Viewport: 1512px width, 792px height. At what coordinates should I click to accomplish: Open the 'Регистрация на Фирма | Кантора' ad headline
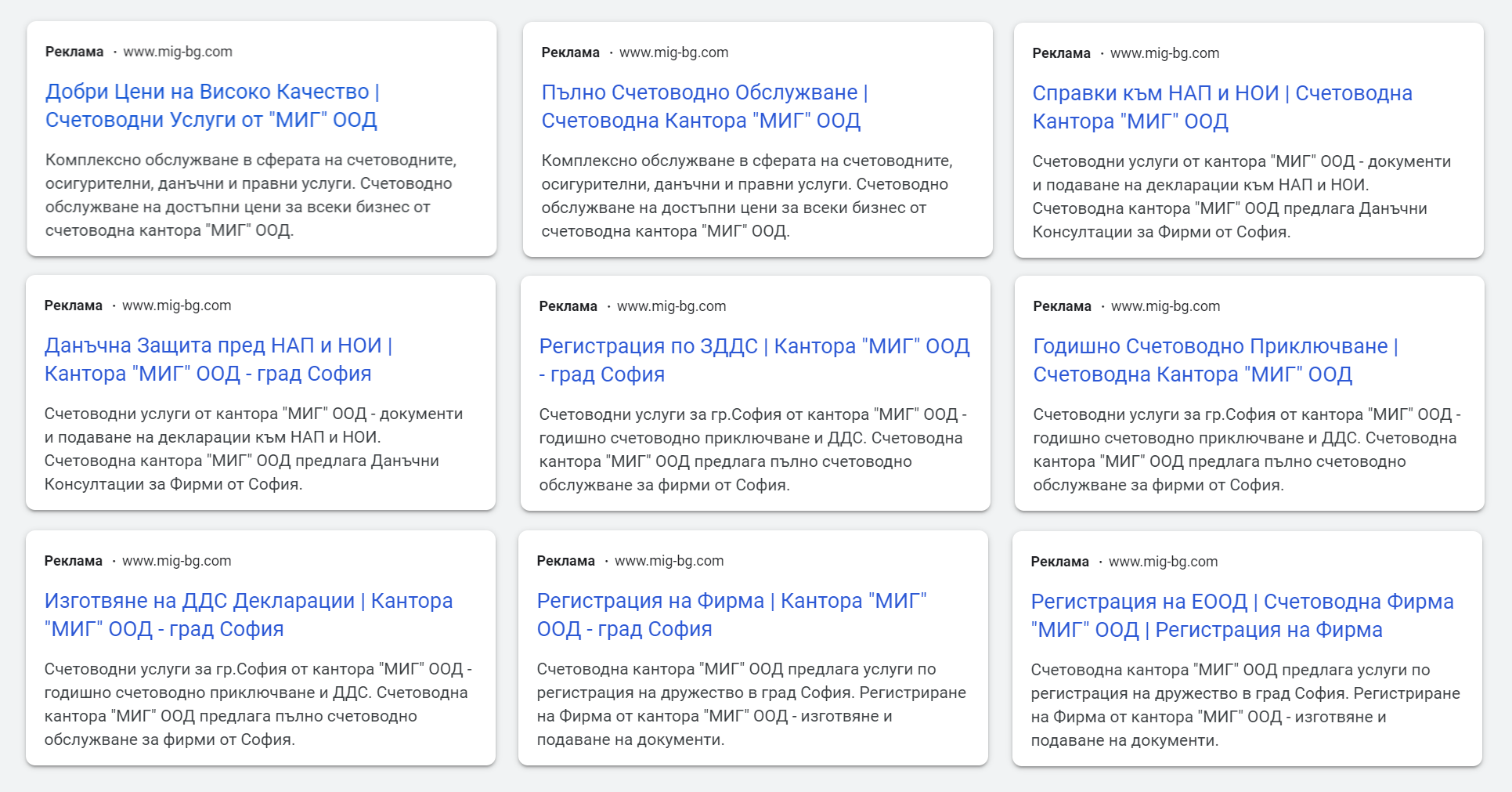[x=732, y=615]
